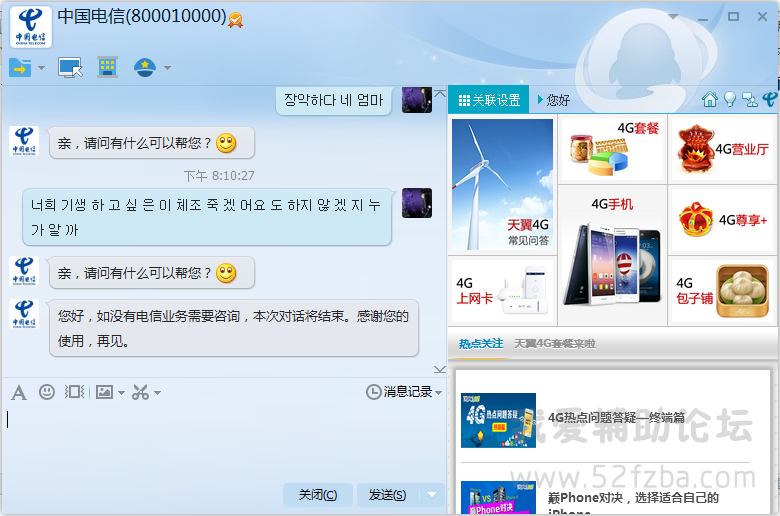Screen dimensions: 780x516
Task: Open the send file folder icon
Action: pos(20,67)
